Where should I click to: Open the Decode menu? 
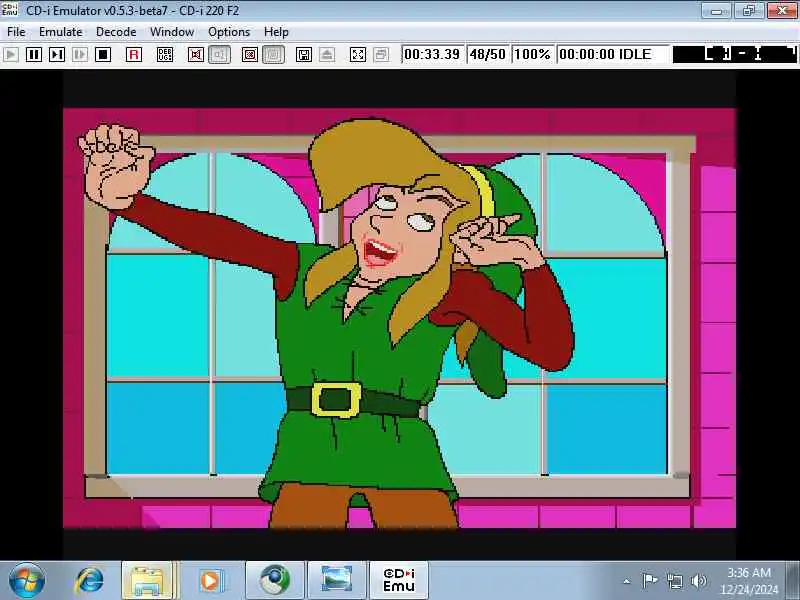[116, 32]
